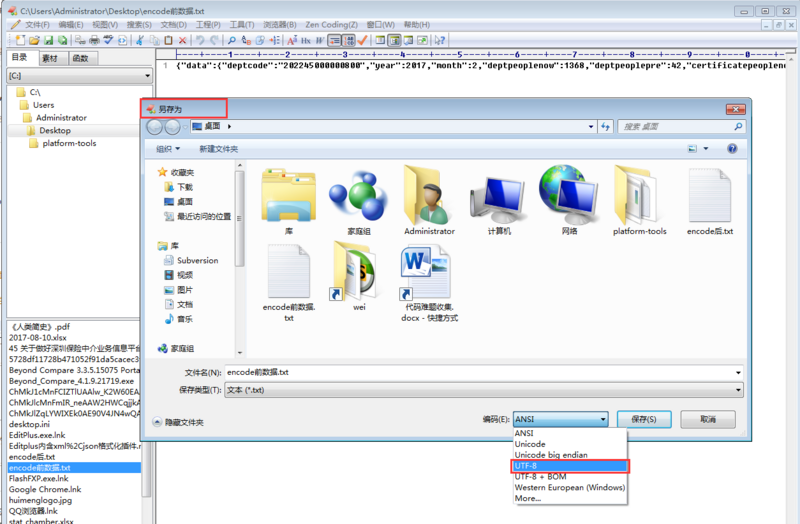Image resolution: width=800 pixels, height=524 pixels.
Task: Click the Save All toolbar icon
Action: point(62,40)
